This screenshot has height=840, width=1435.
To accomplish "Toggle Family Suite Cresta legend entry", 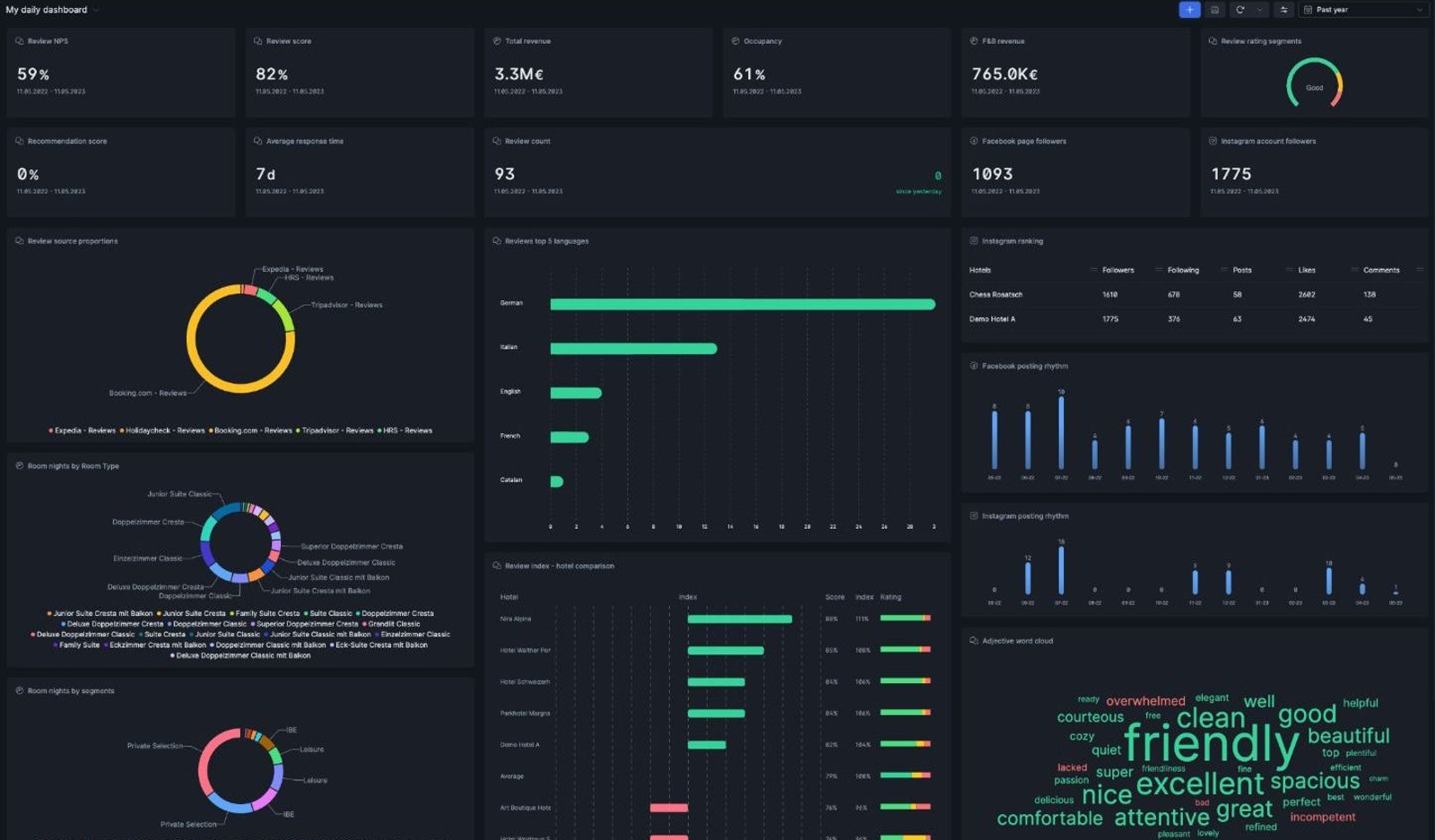I will click(265, 613).
